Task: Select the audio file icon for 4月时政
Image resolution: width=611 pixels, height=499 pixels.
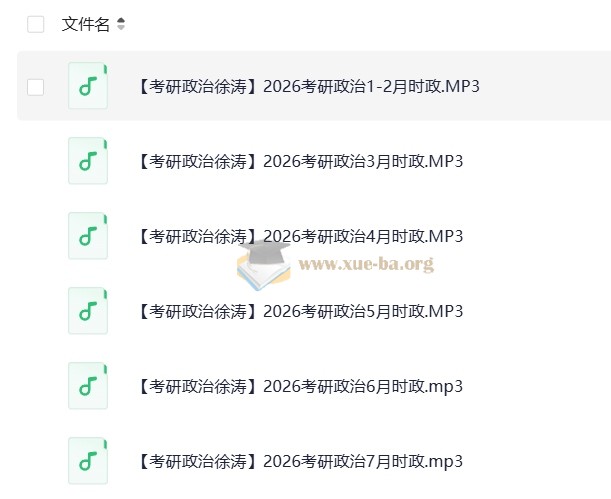Action: point(88,236)
